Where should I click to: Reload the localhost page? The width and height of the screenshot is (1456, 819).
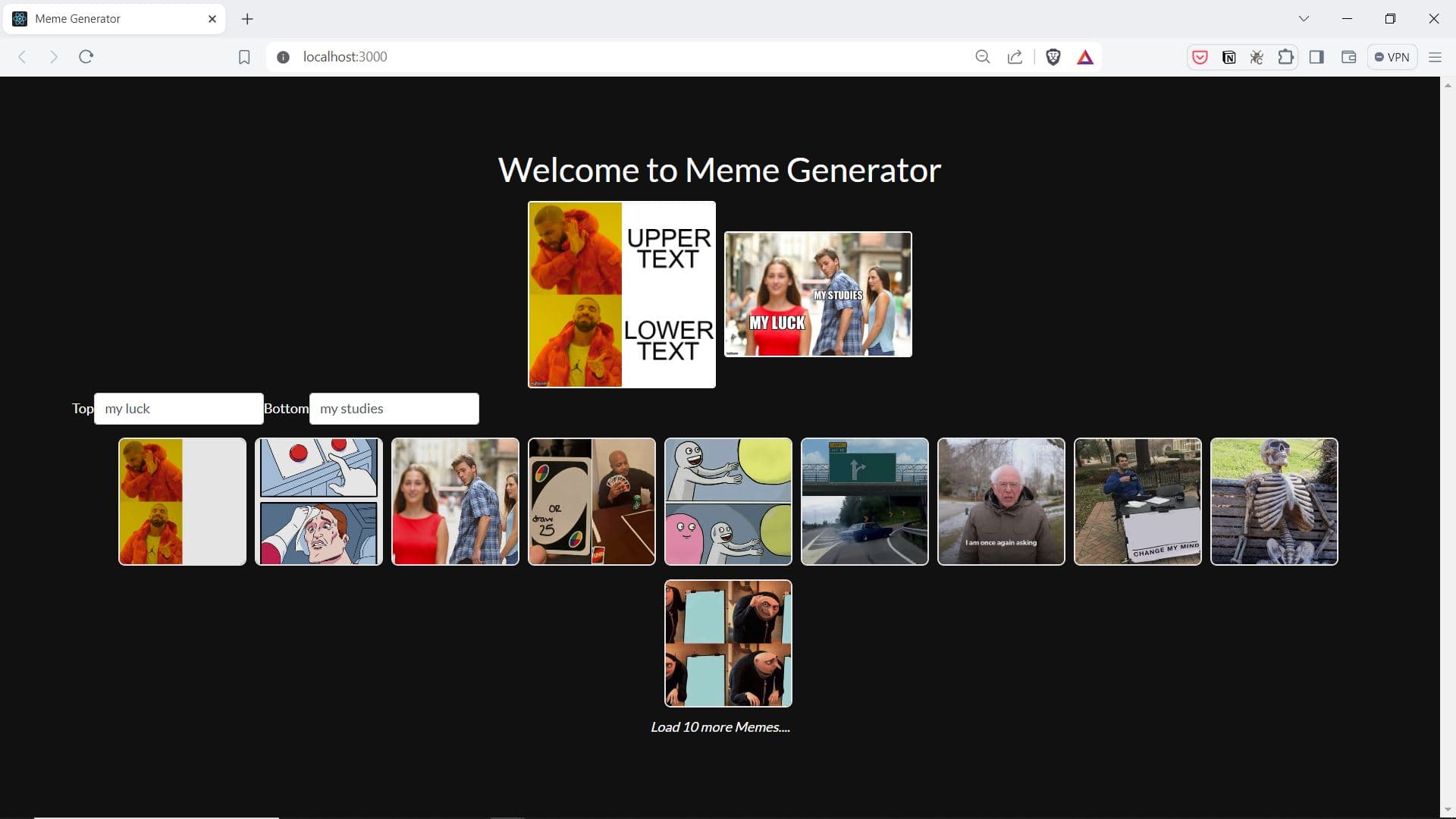click(x=86, y=57)
